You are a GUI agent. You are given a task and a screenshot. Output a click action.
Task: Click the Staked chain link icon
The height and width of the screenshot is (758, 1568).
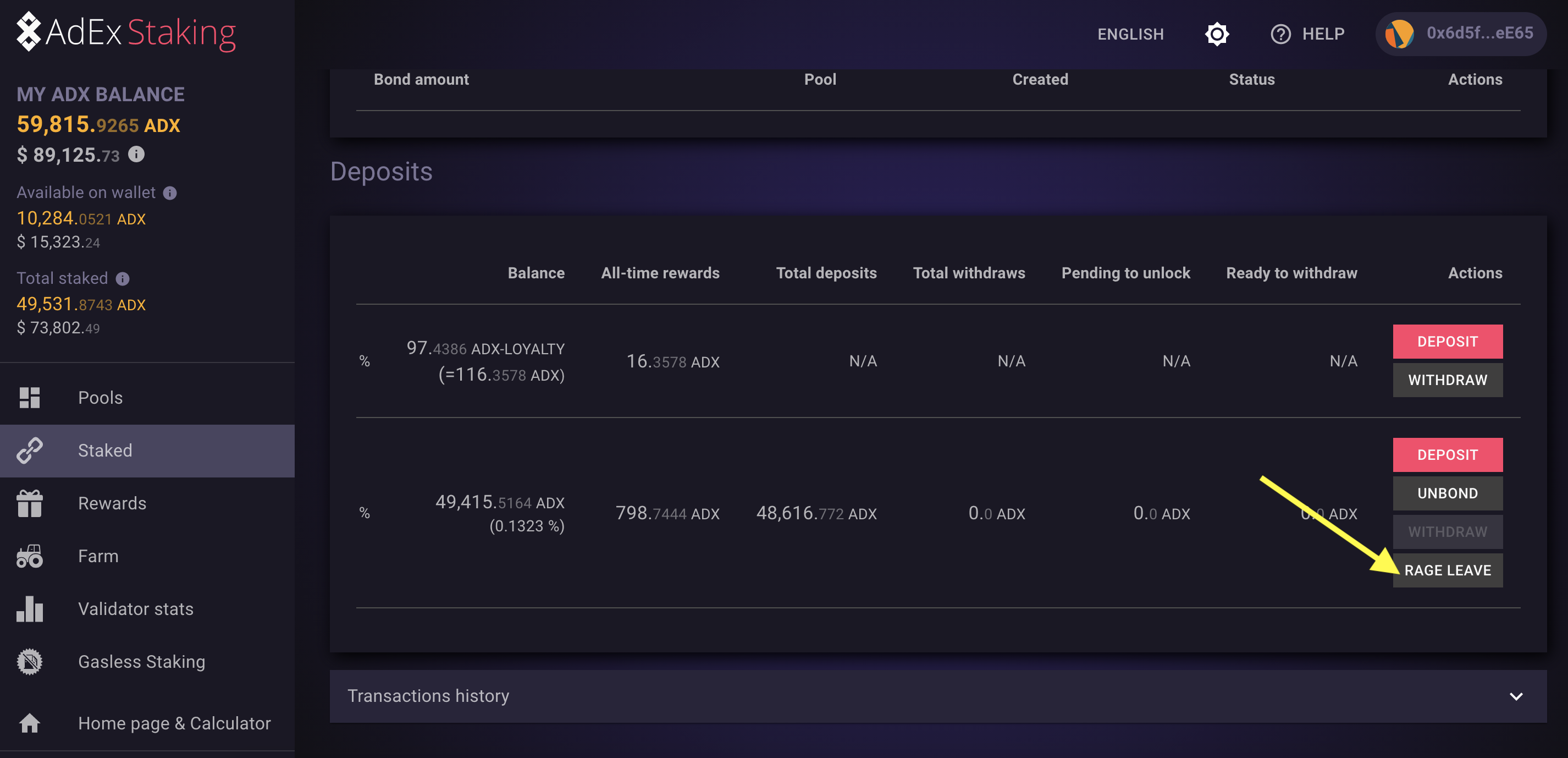tap(29, 451)
